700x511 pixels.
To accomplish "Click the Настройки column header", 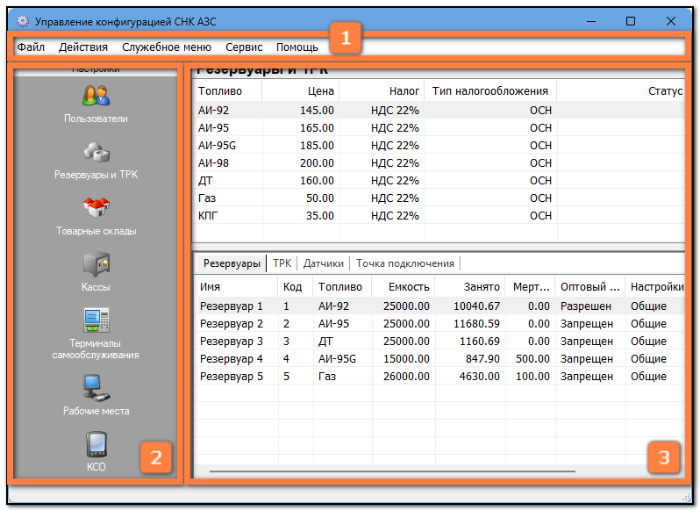I will coord(655,287).
